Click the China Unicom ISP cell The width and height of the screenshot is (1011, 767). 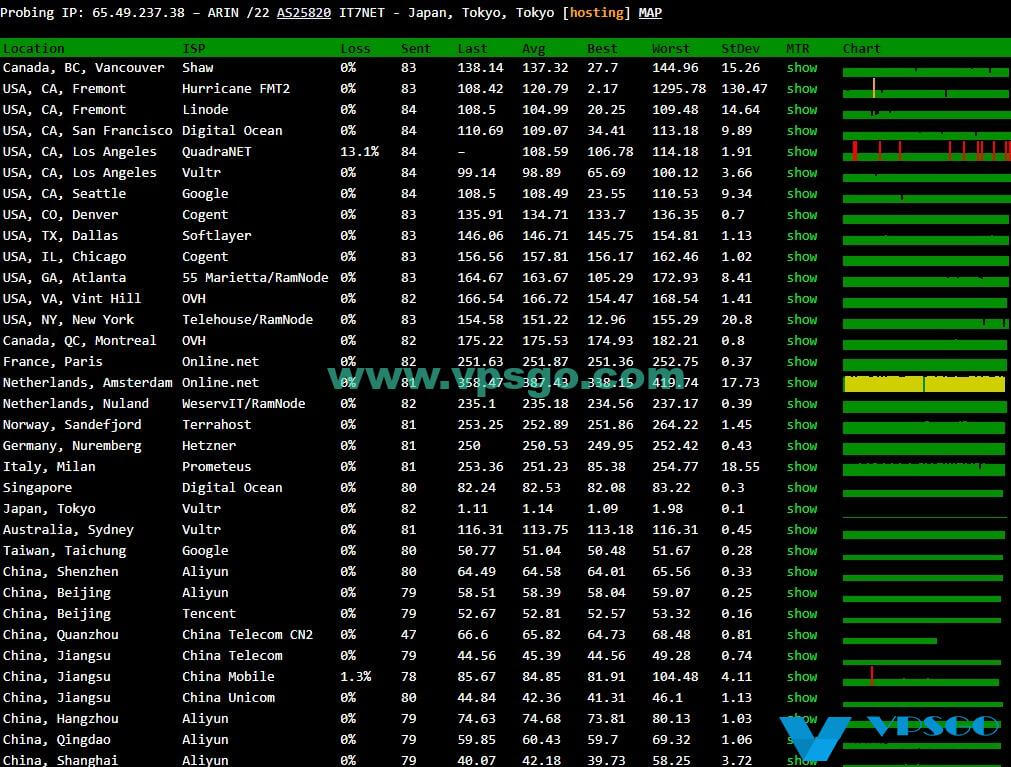tap(228, 697)
